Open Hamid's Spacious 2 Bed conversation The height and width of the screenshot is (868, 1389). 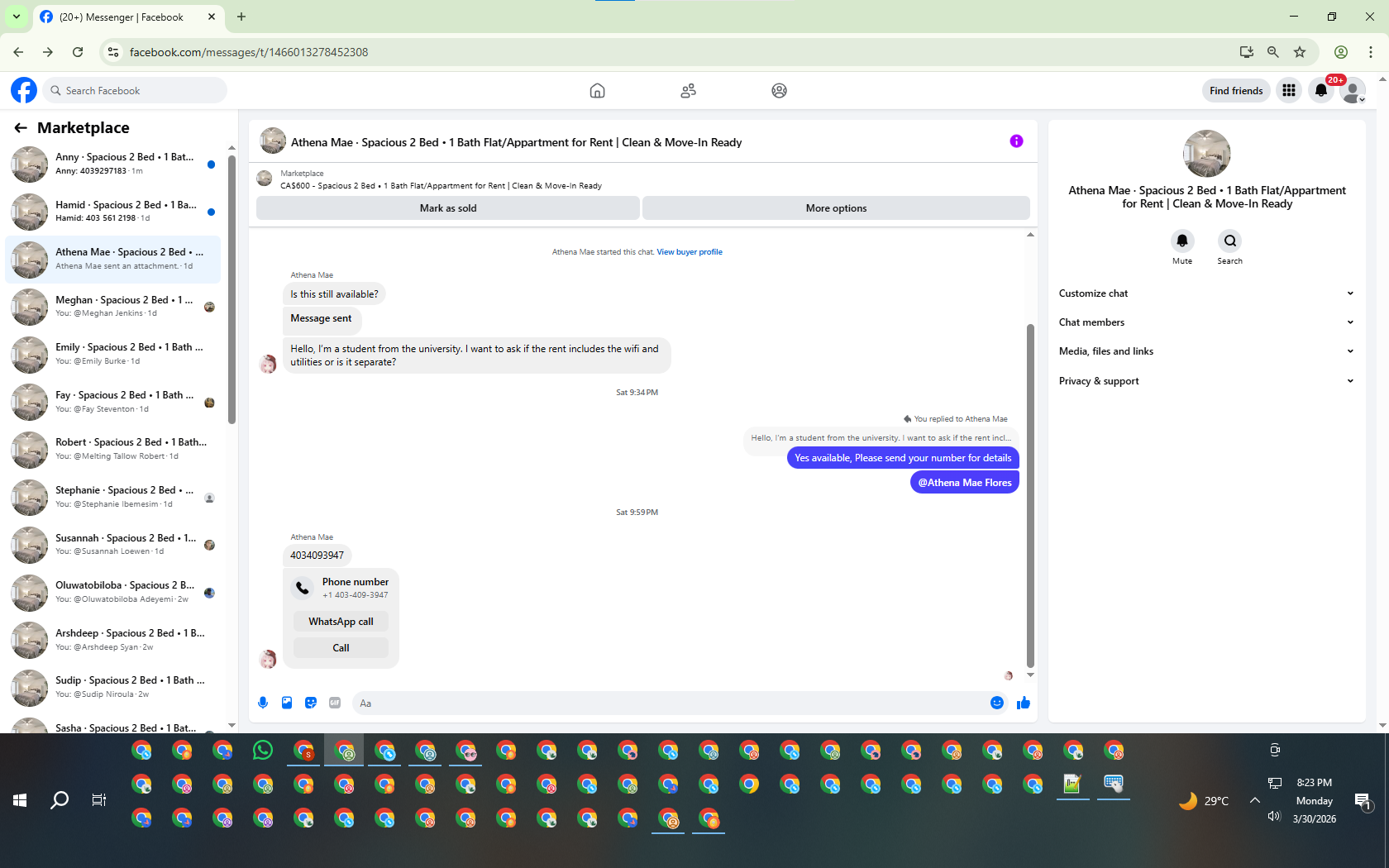click(112, 212)
